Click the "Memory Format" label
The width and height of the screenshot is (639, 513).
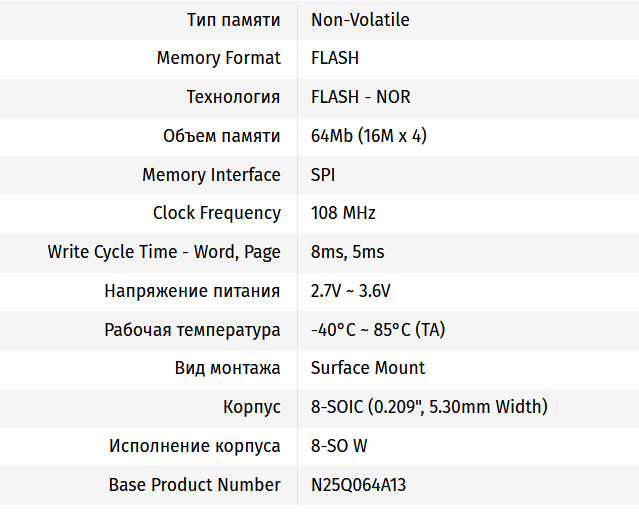218,58
